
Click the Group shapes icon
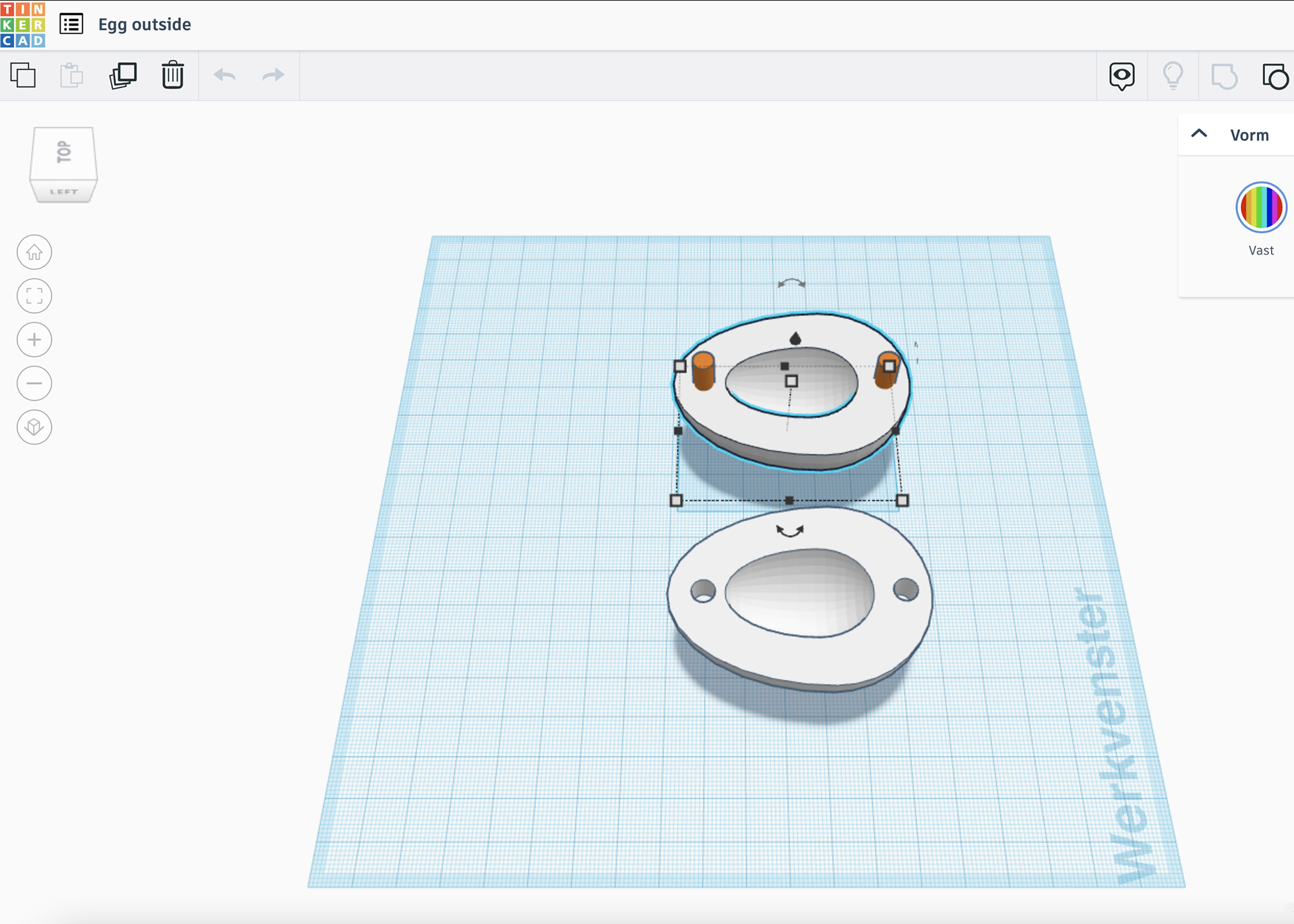pyautogui.click(x=1224, y=76)
